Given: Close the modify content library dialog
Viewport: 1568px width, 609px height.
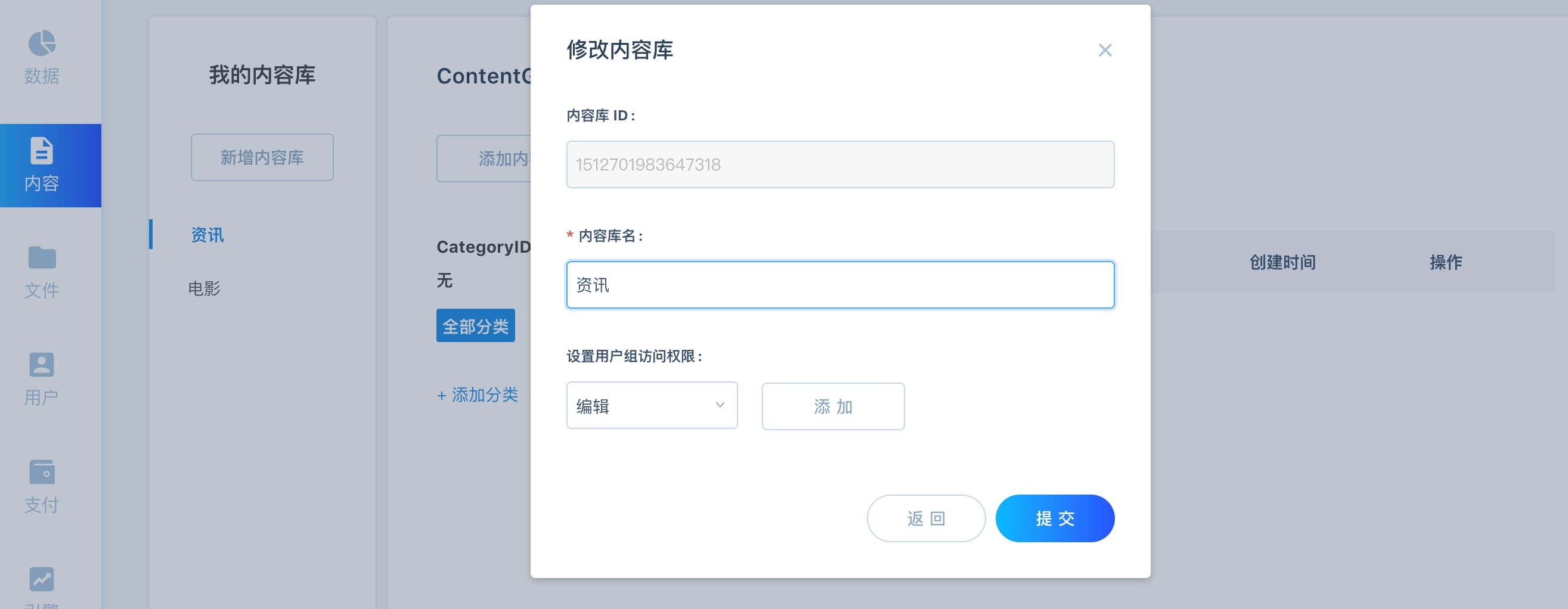Looking at the screenshot, I should (1105, 50).
